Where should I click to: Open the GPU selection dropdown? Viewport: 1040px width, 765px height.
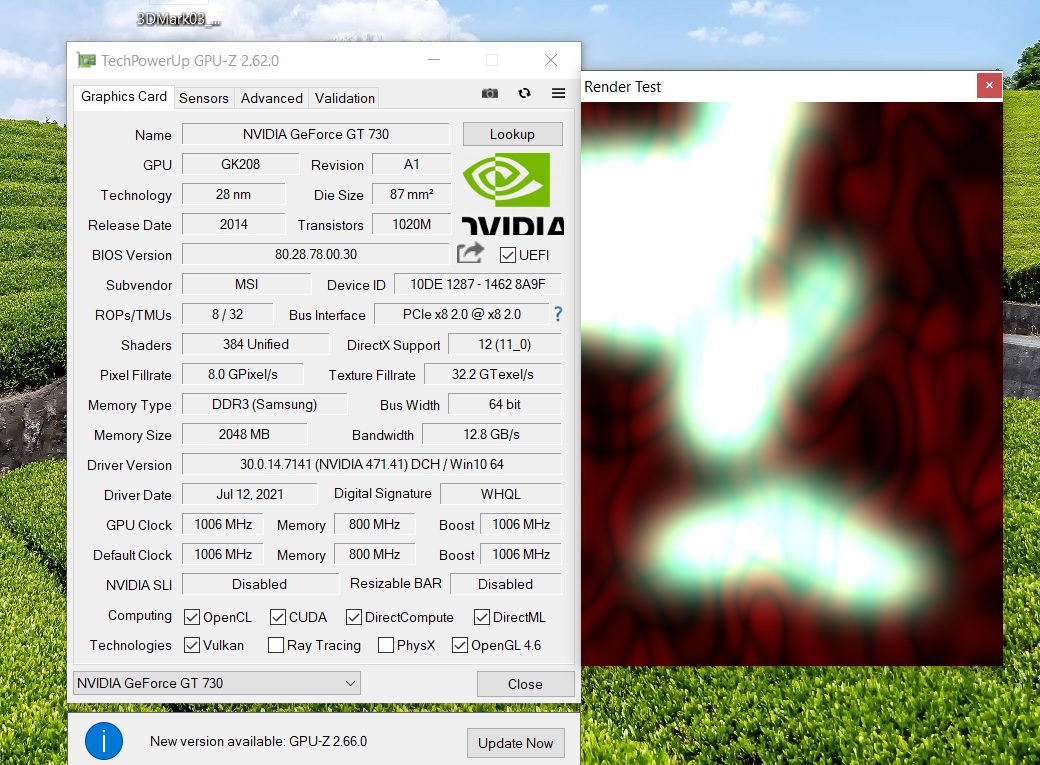click(x=216, y=683)
